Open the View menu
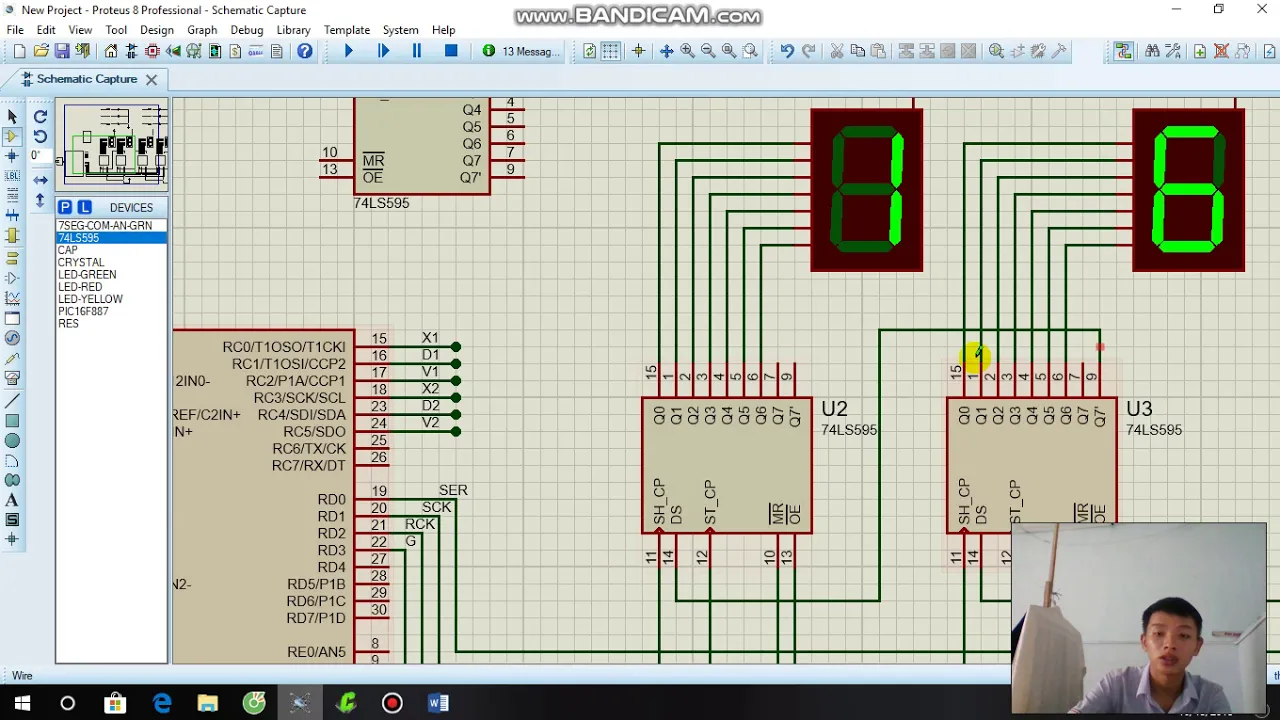The width and height of the screenshot is (1280, 720). (x=80, y=30)
